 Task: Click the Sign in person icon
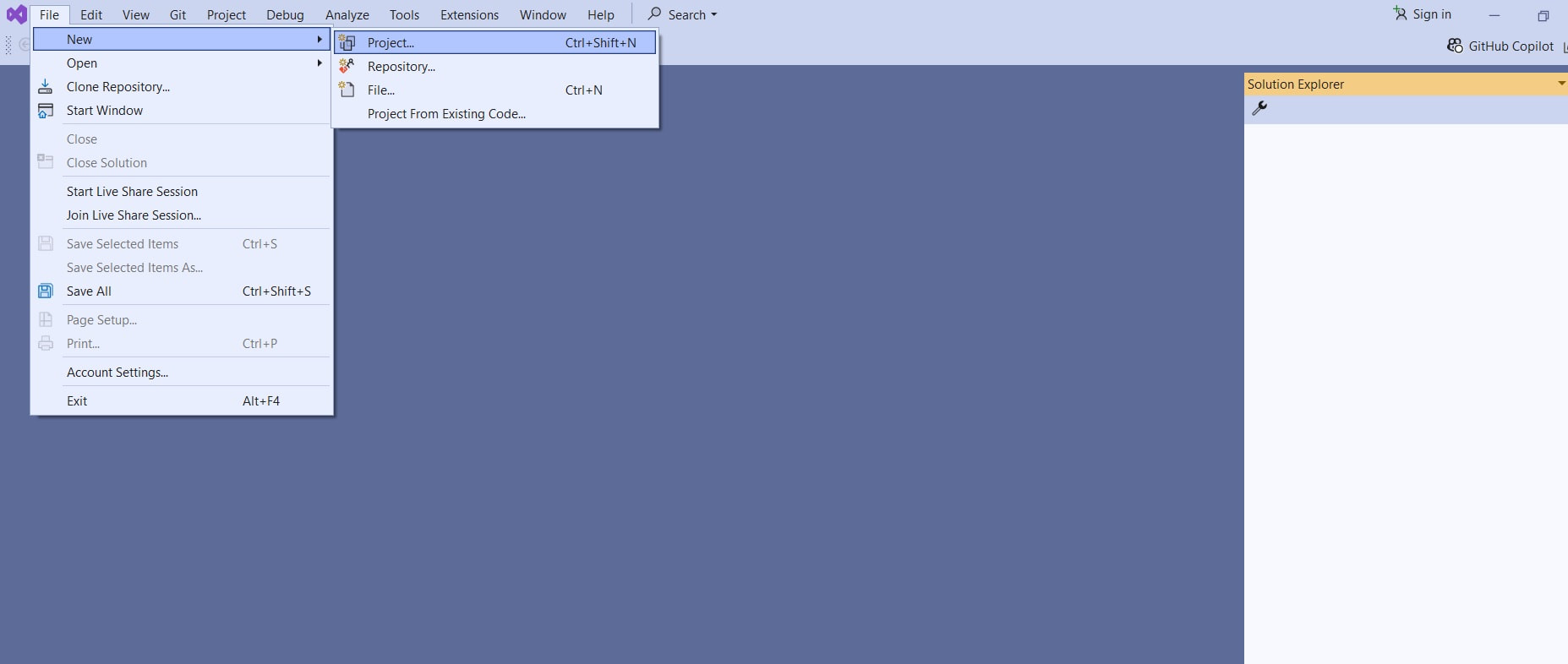[x=1400, y=14]
